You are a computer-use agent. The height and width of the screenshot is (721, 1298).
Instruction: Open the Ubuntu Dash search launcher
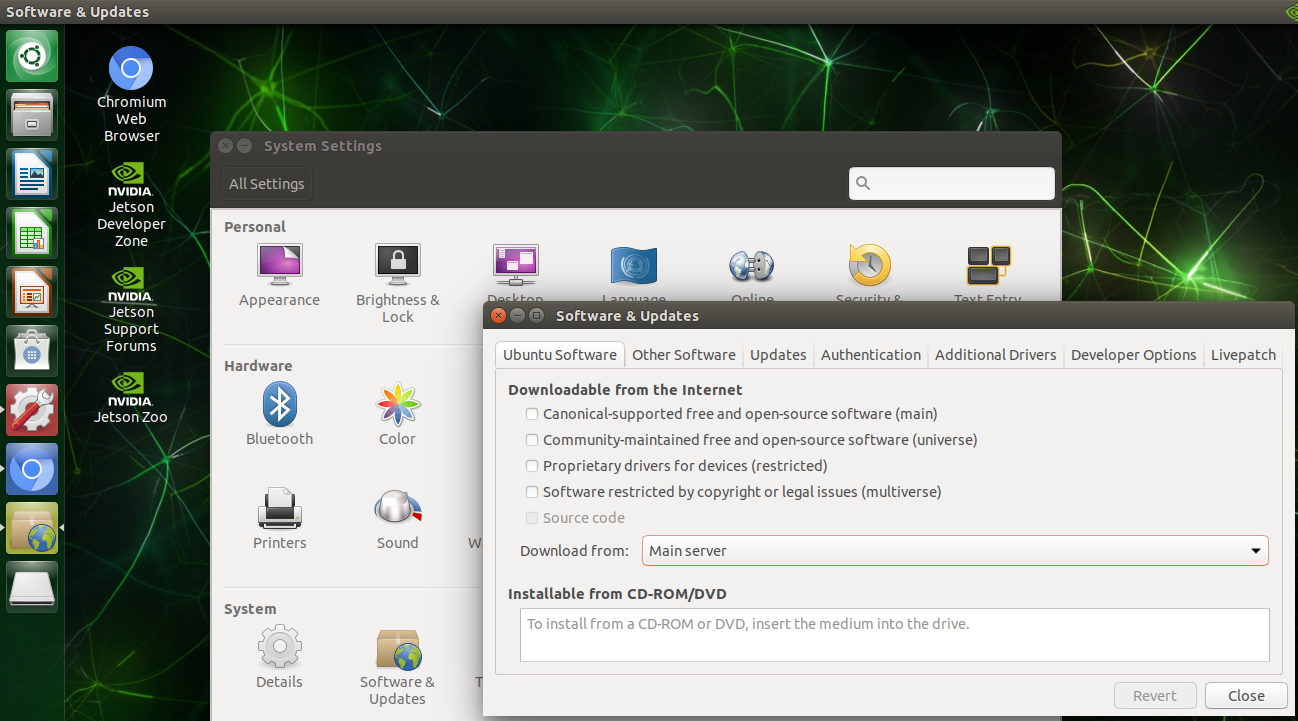coord(32,55)
